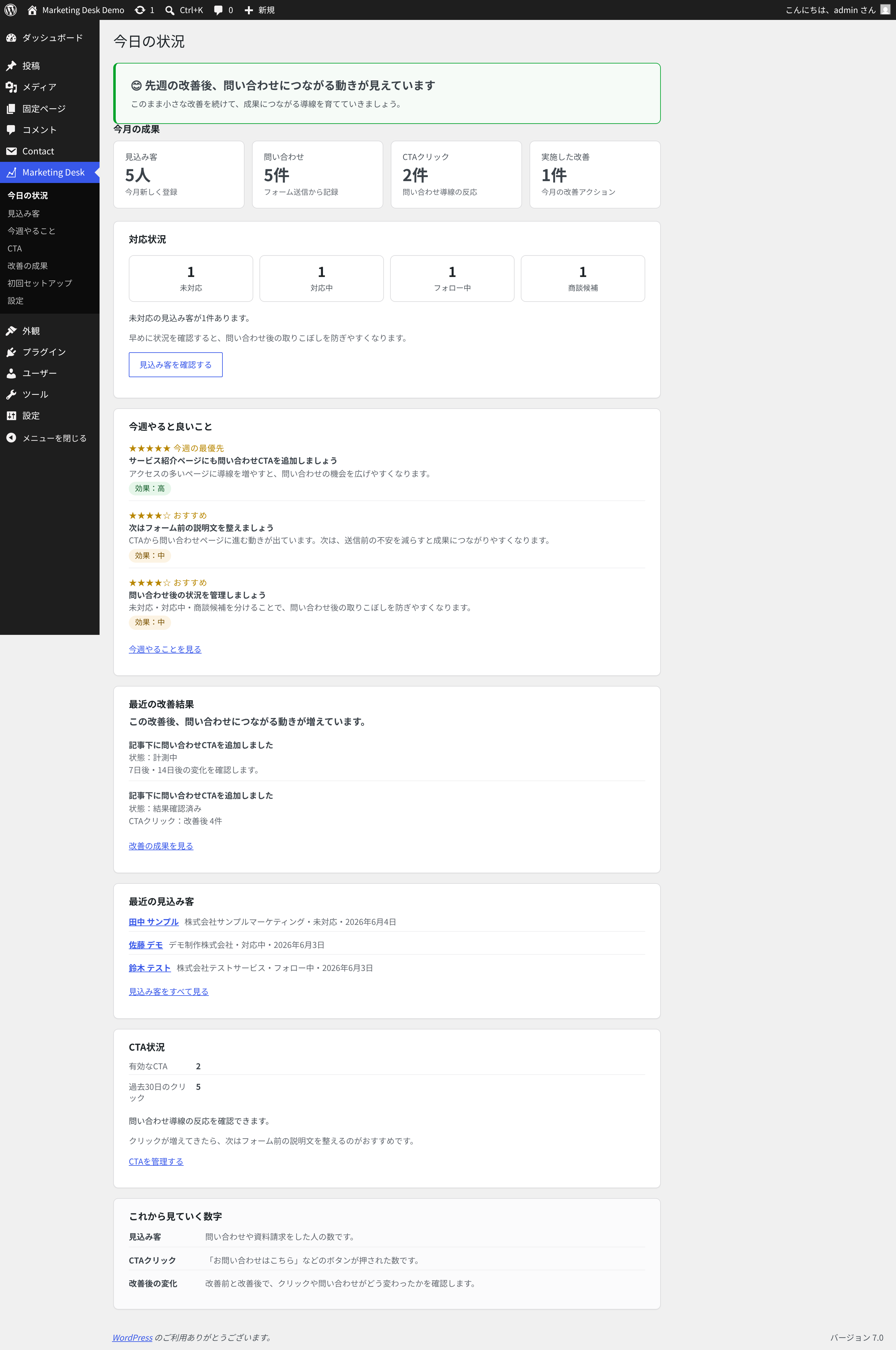Click the Marketing Desk Demo site name
Viewport: 896px width, 1350px height.
[83, 10]
